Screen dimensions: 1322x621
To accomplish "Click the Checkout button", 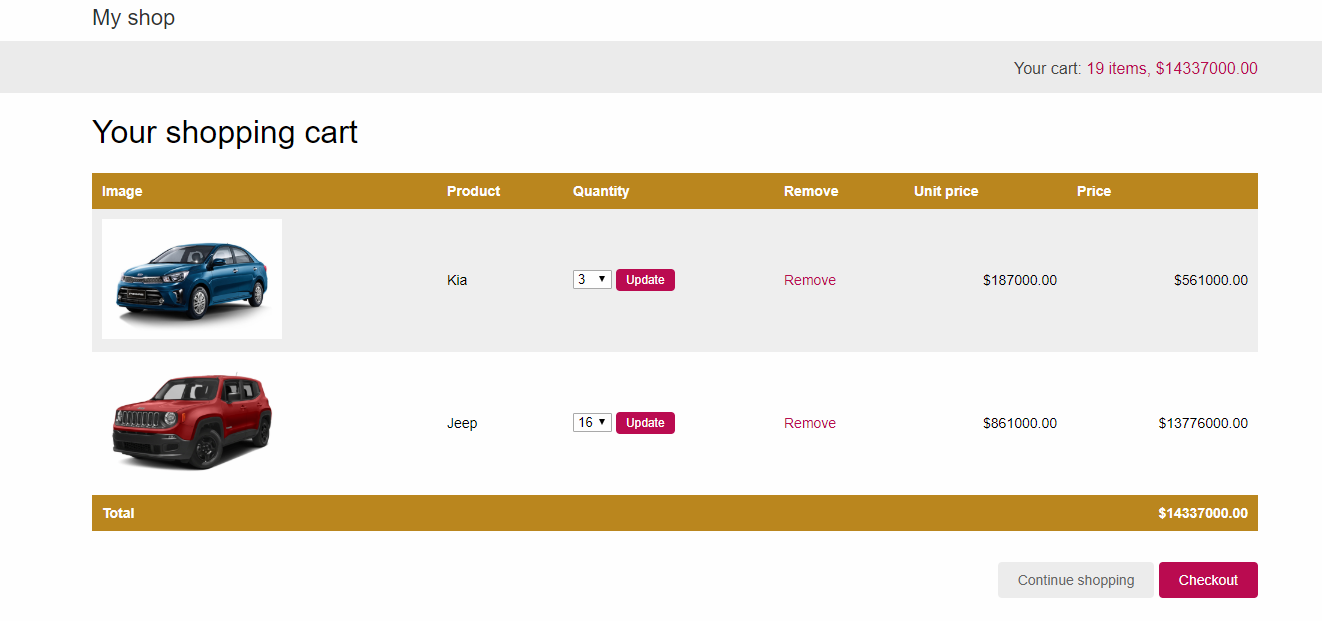I will point(1208,580).
